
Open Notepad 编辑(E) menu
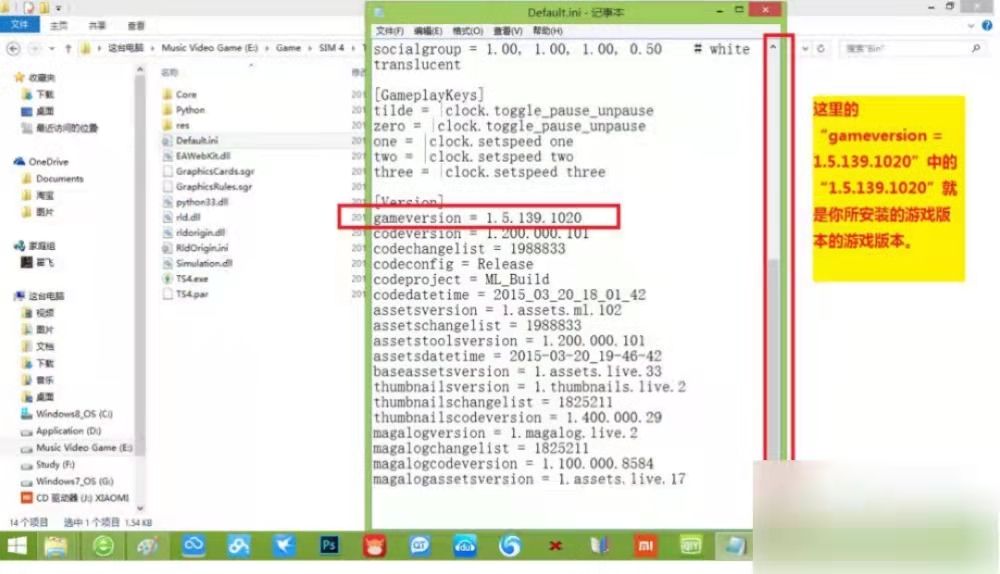click(428, 31)
